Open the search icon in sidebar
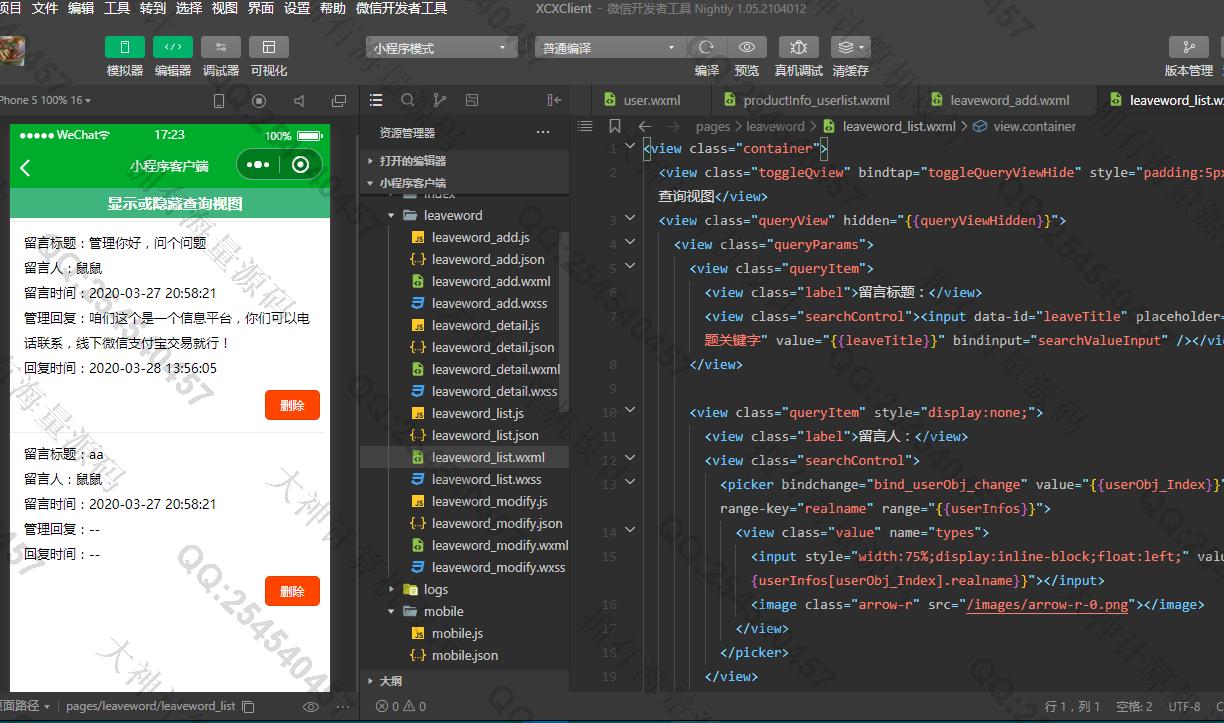Viewport: 1224px width, 723px height. (408, 100)
